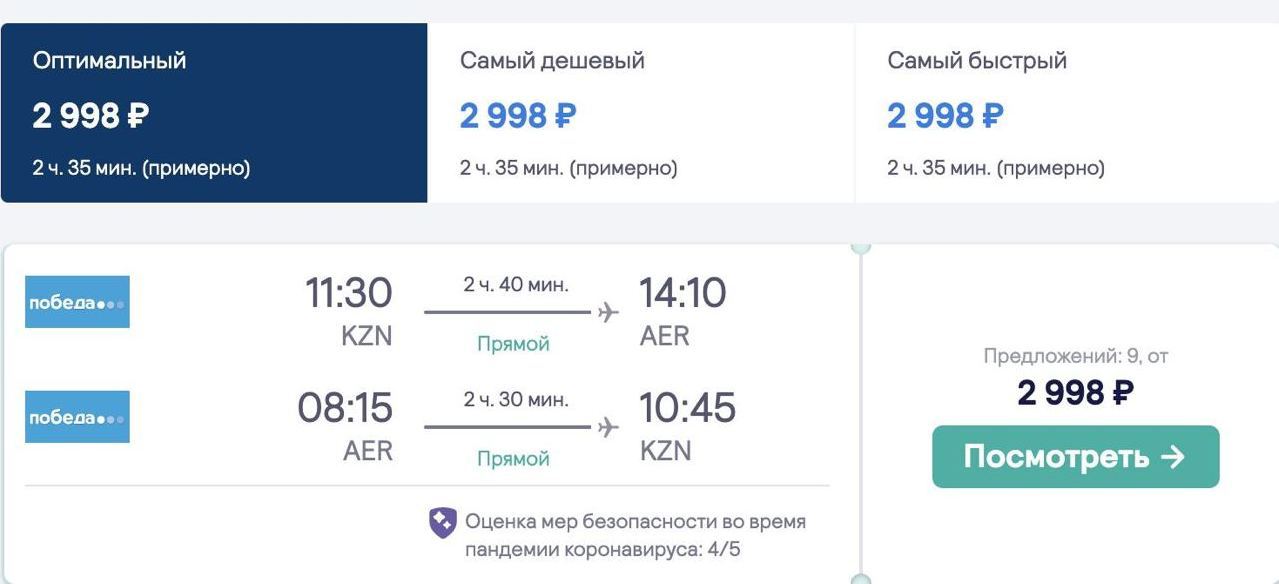Viewport: 1279px width, 584px height.
Task: Select the "Оптимальный" sorting tab
Action: tap(213, 112)
